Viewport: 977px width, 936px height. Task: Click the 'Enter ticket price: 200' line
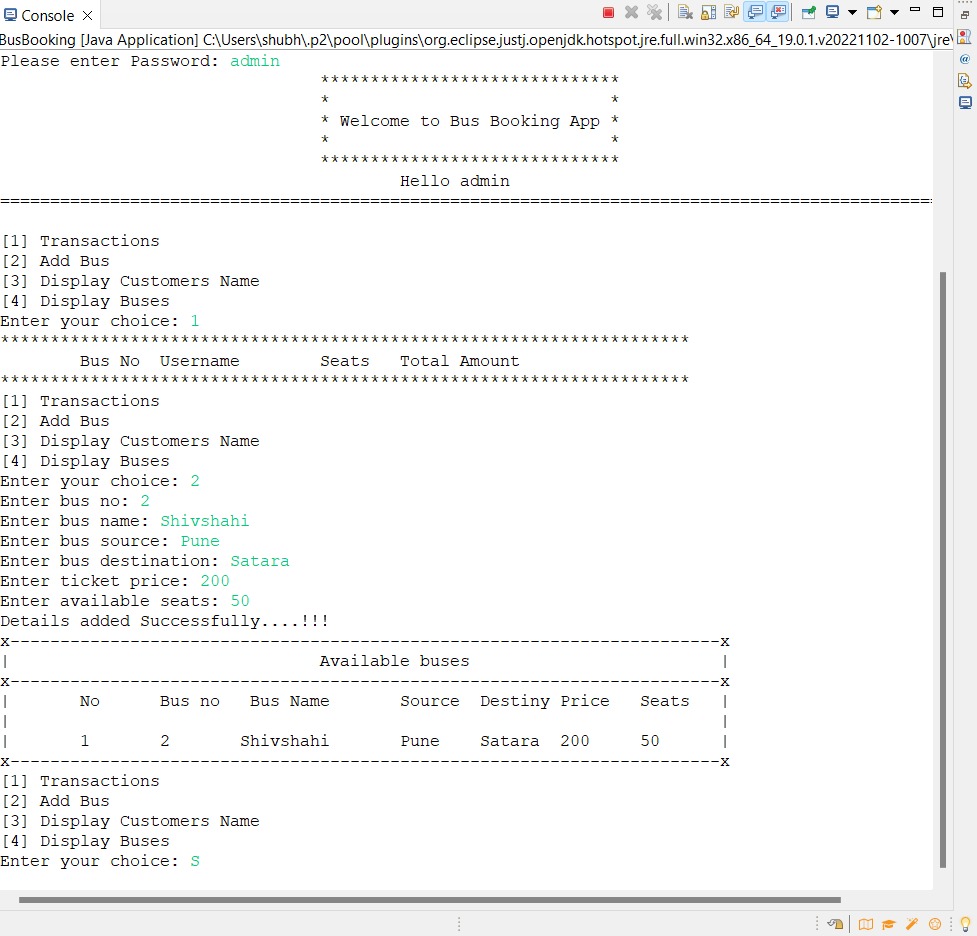tap(115, 581)
